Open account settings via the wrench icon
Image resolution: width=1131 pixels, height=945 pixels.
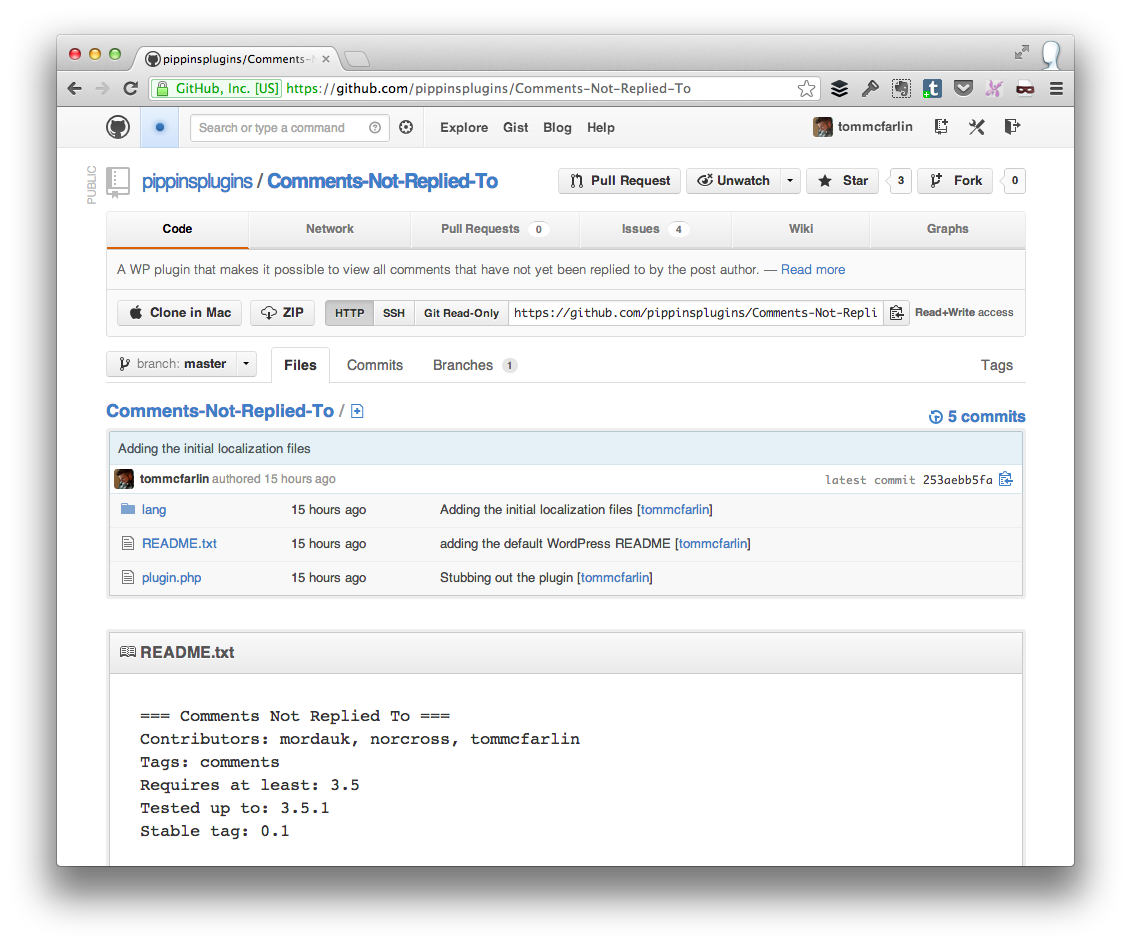click(x=976, y=127)
